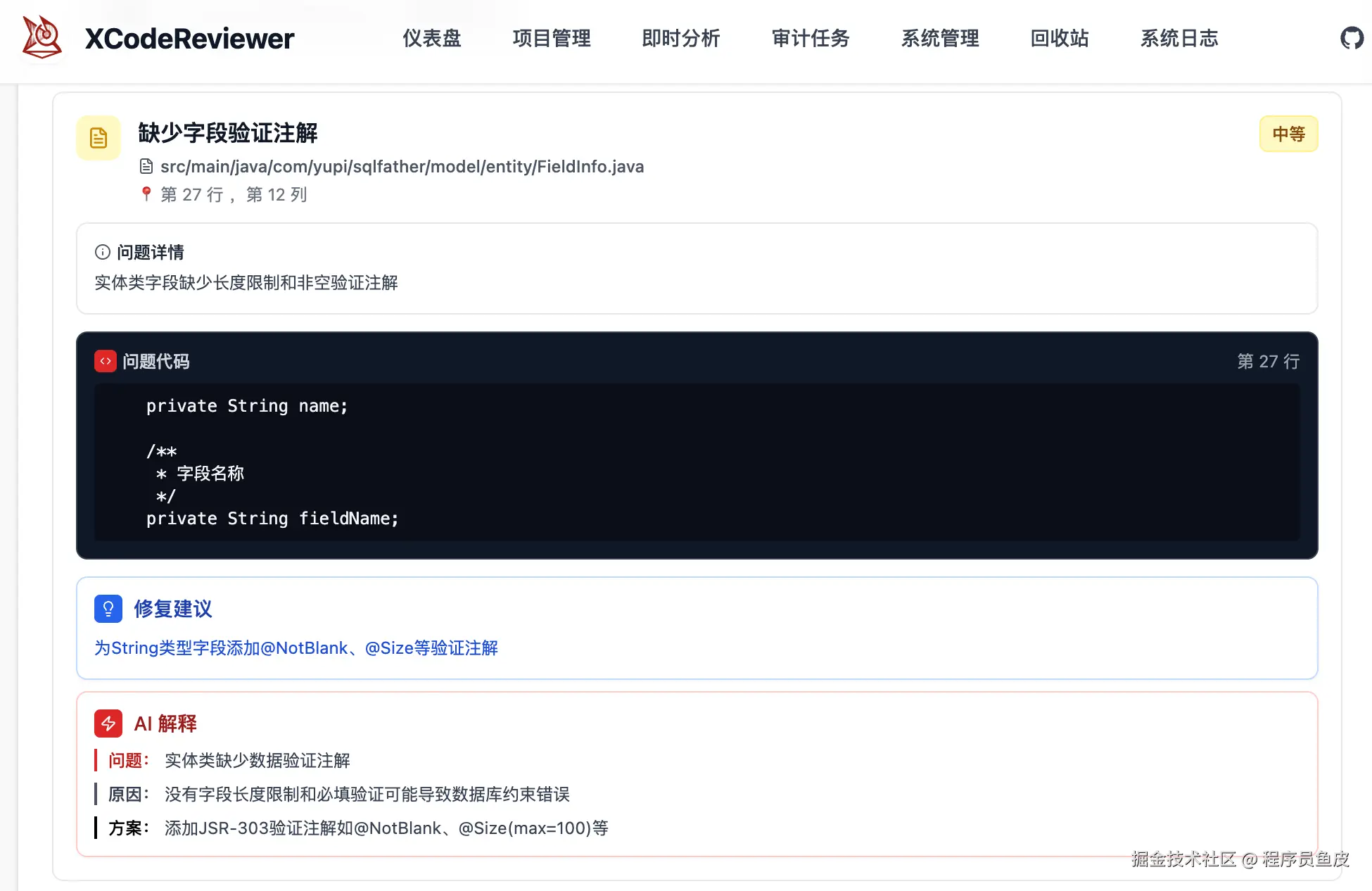Open the GitHub icon link

point(1351,38)
